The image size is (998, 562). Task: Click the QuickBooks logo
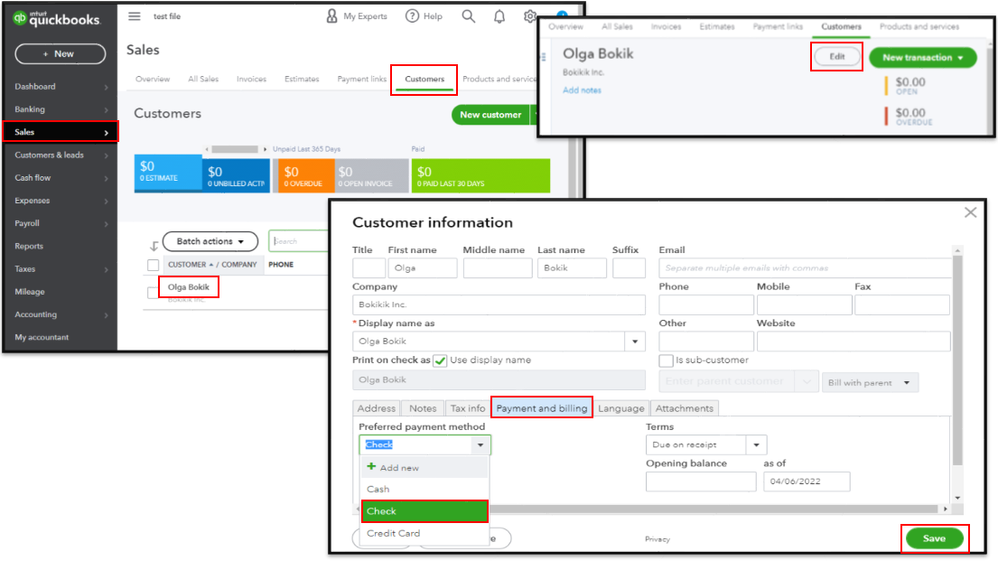[56, 19]
